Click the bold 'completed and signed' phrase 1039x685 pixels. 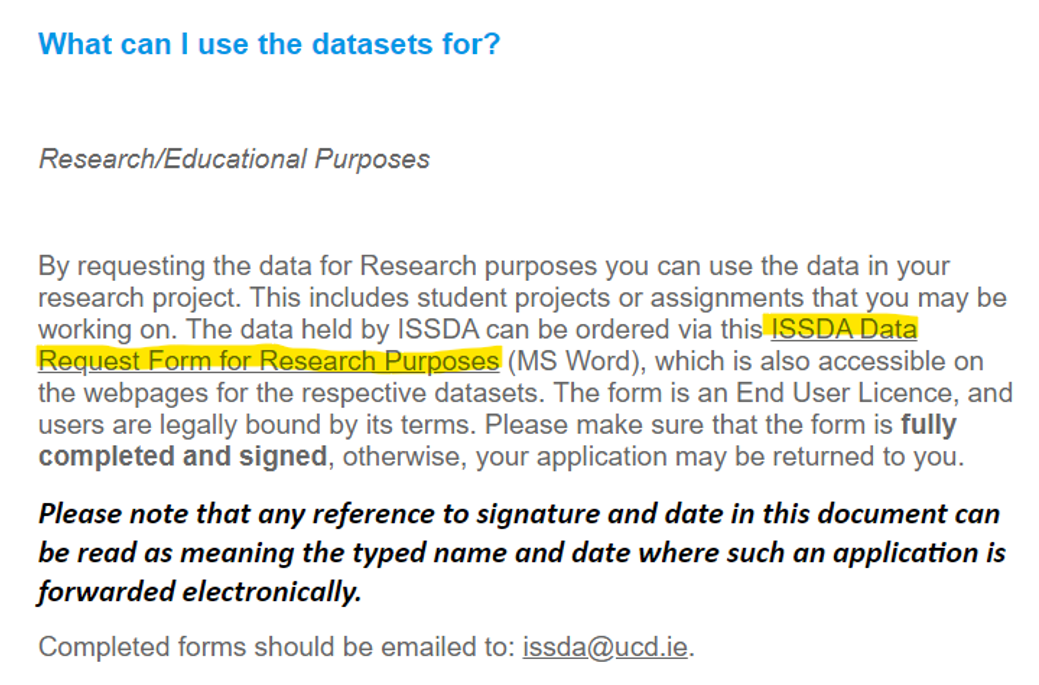pyautogui.click(x=182, y=456)
